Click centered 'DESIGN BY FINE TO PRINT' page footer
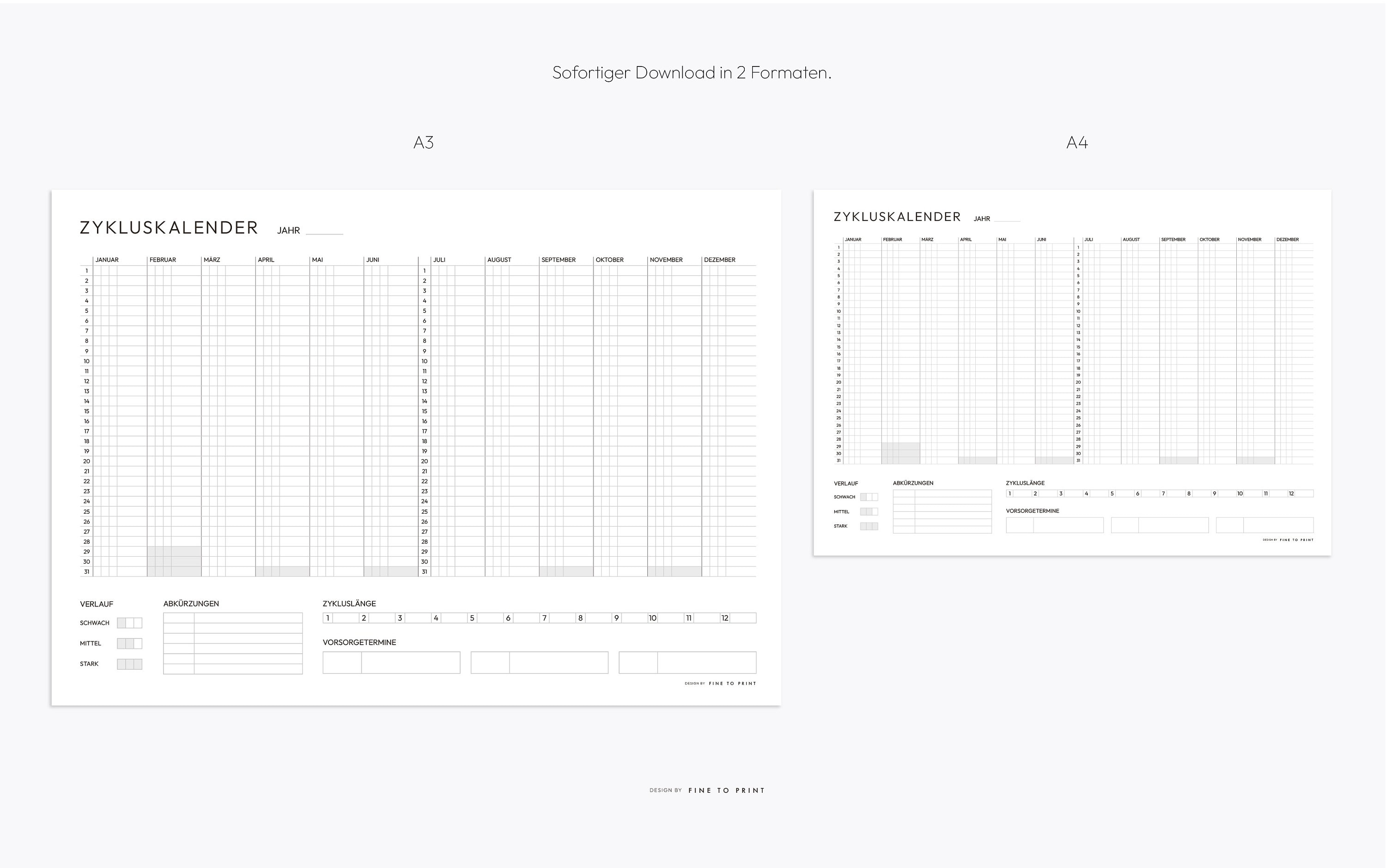The image size is (1386, 868). click(x=707, y=790)
